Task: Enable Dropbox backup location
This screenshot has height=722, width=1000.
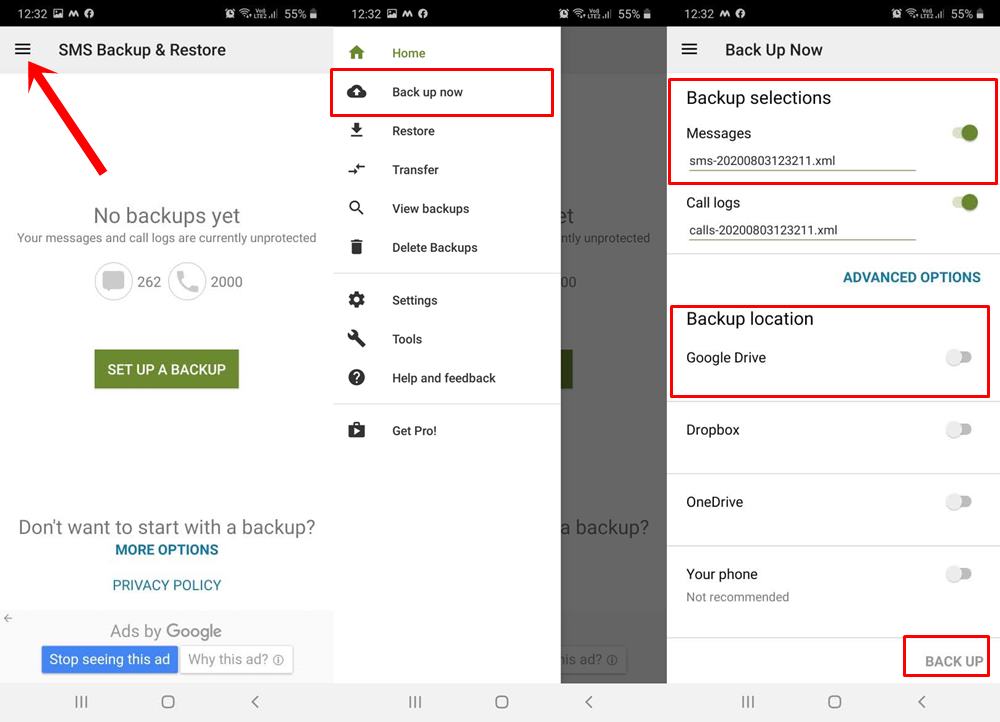Action: click(x=959, y=430)
